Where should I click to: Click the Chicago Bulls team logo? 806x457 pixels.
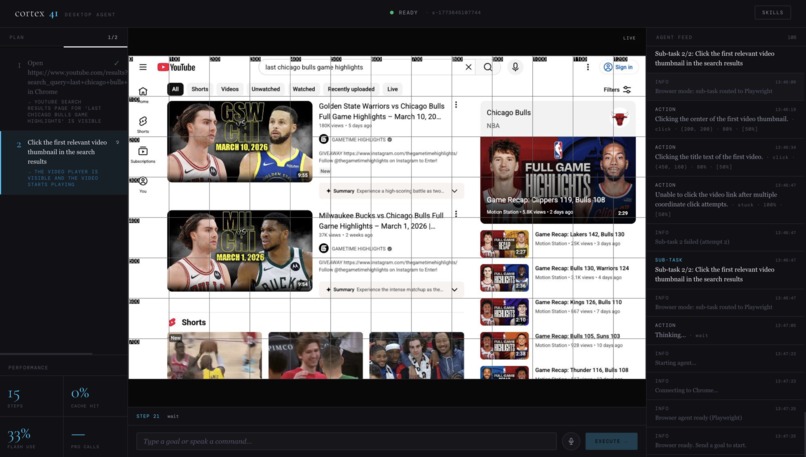(620, 119)
